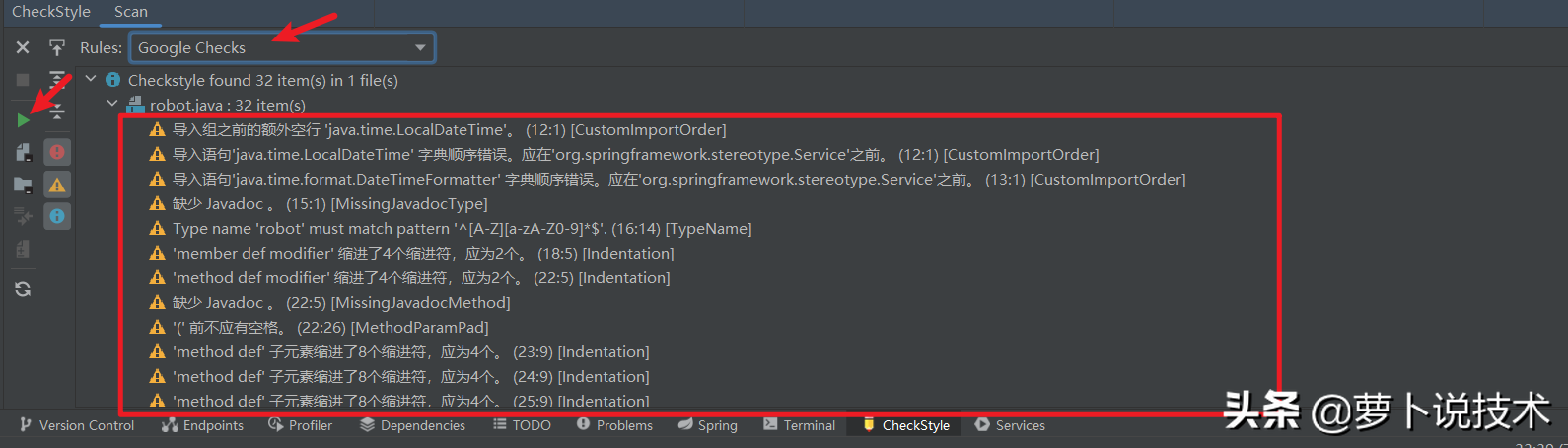Collapse the robot.java results node
Image resolution: width=1568 pixels, height=448 pixels.
point(112,104)
